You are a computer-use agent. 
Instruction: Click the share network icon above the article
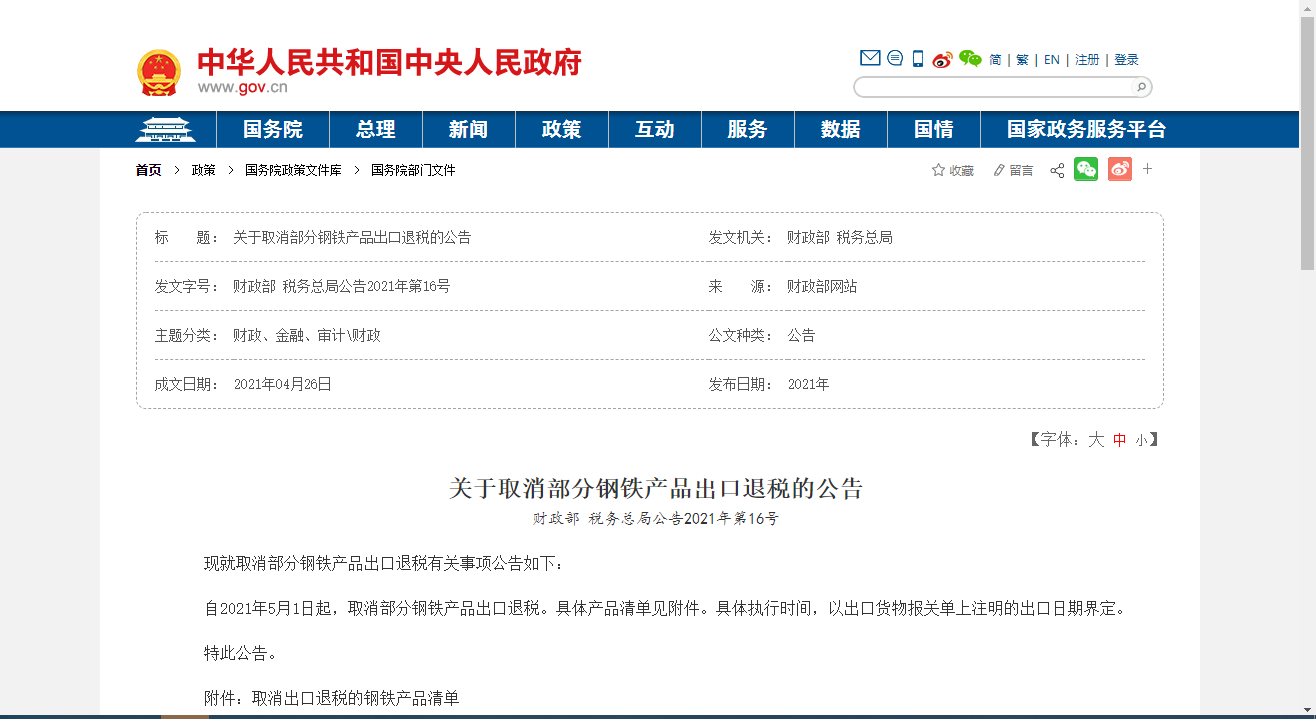coord(1057,169)
